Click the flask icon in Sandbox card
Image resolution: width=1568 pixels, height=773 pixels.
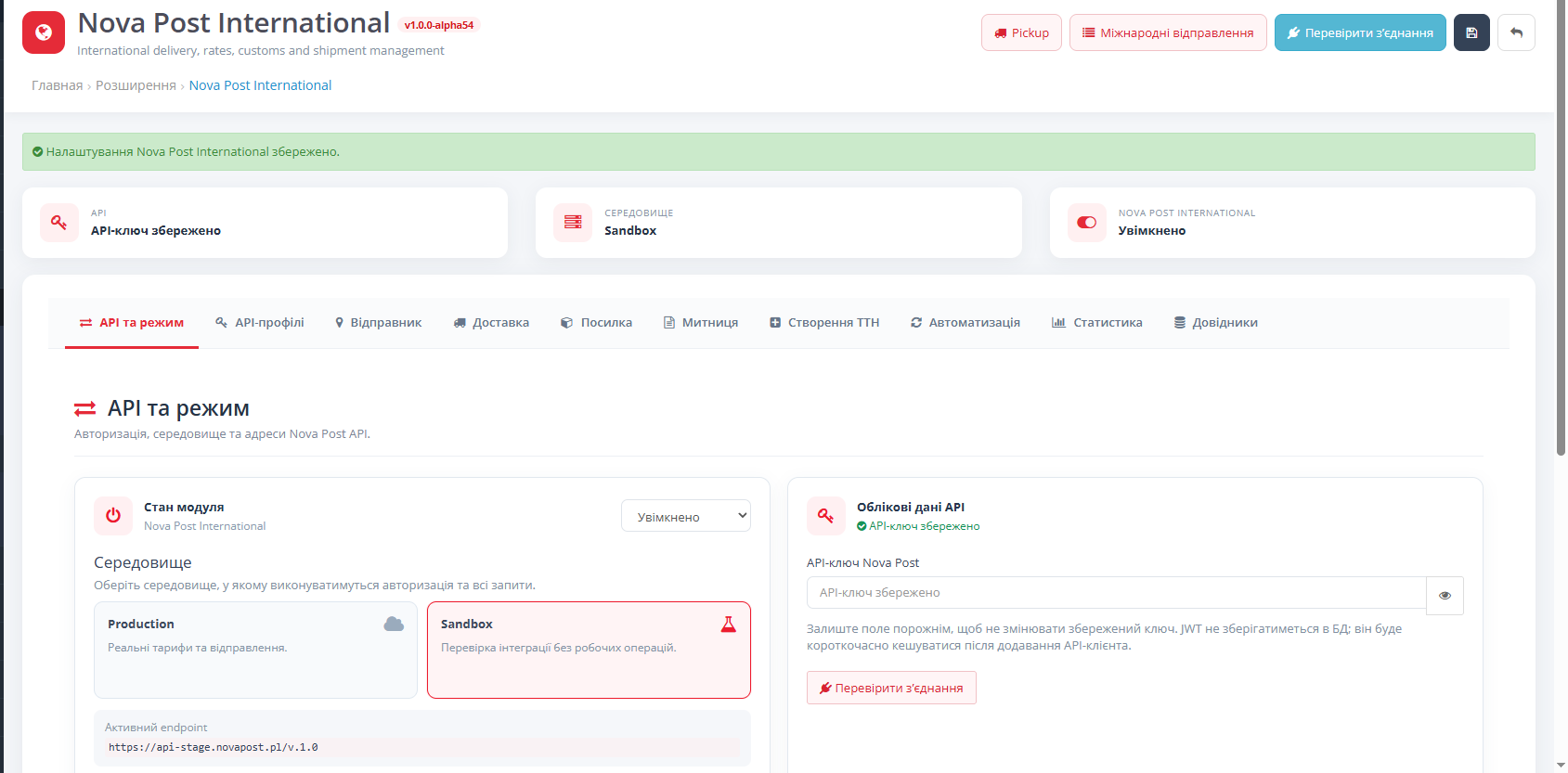tap(729, 624)
